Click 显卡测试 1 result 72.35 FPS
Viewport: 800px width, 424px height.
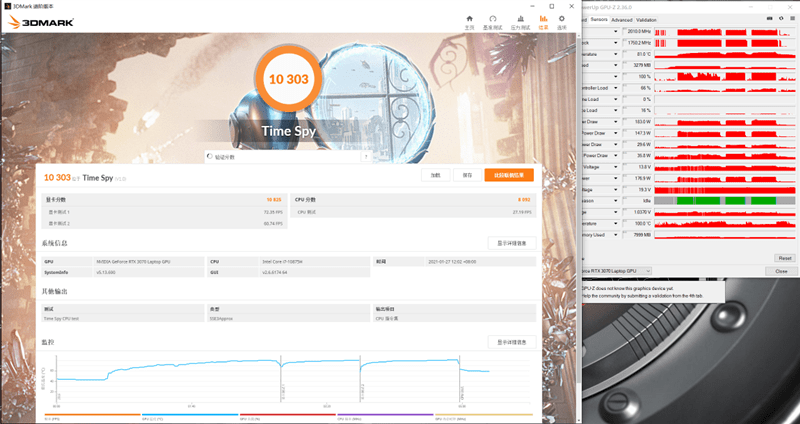pyautogui.click(x=273, y=212)
